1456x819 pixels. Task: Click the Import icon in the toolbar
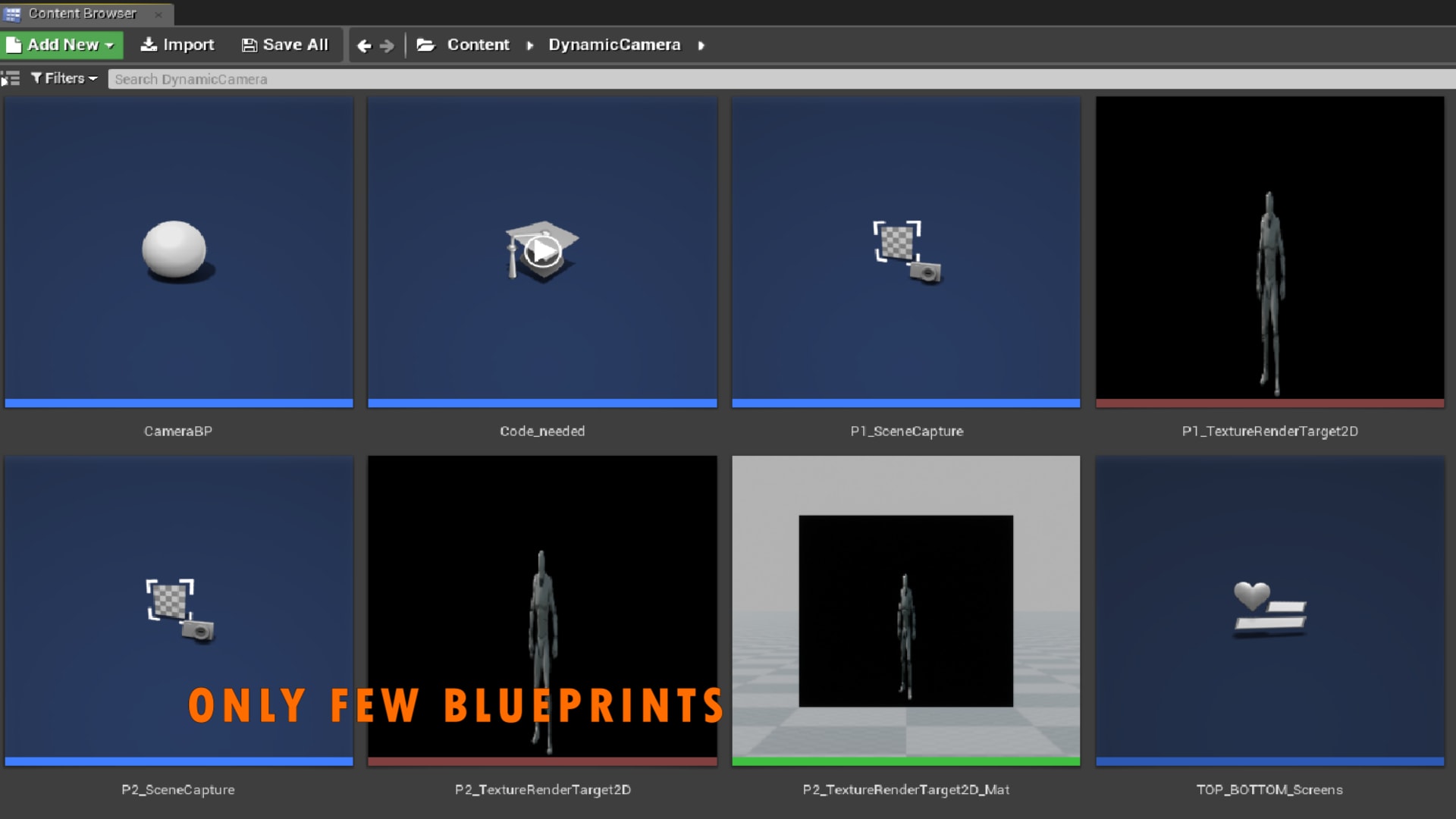pos(149,45)
